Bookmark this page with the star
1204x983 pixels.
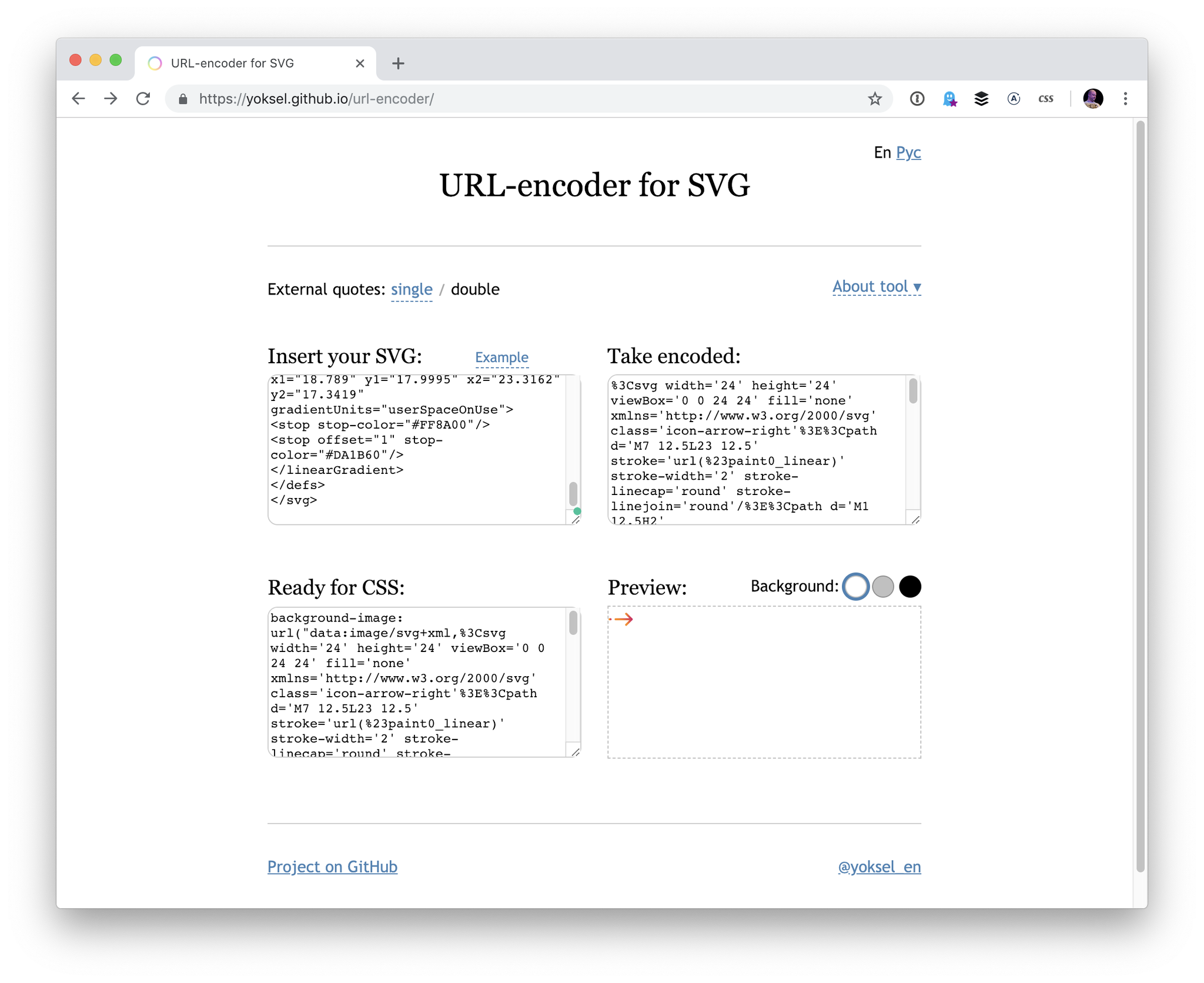pyautogui.click(x=875, y=98)
